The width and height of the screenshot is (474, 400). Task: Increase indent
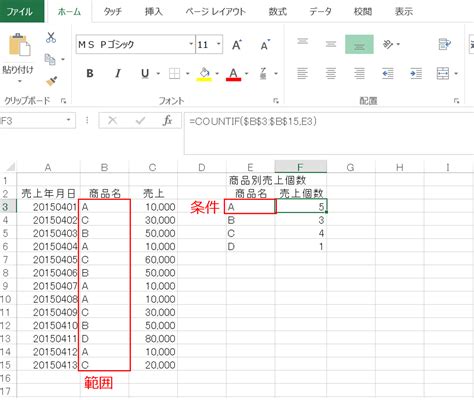(x=416, y=73)
